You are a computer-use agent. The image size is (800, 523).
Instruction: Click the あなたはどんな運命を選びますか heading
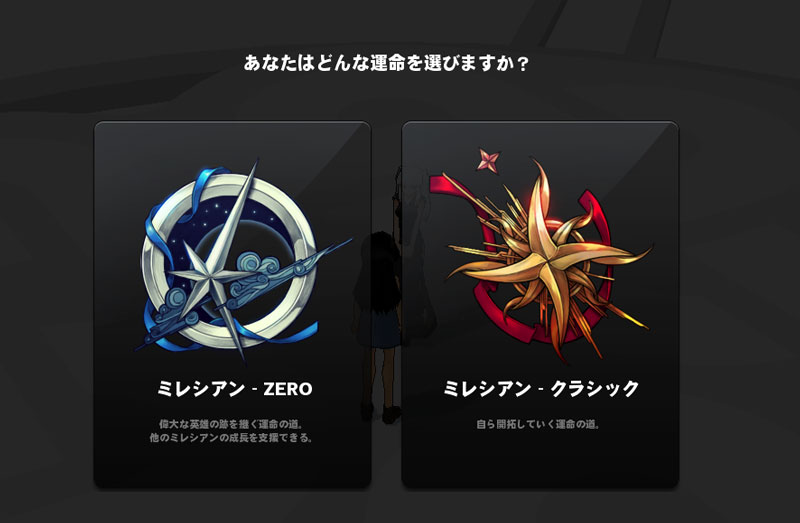coord(386,63)
